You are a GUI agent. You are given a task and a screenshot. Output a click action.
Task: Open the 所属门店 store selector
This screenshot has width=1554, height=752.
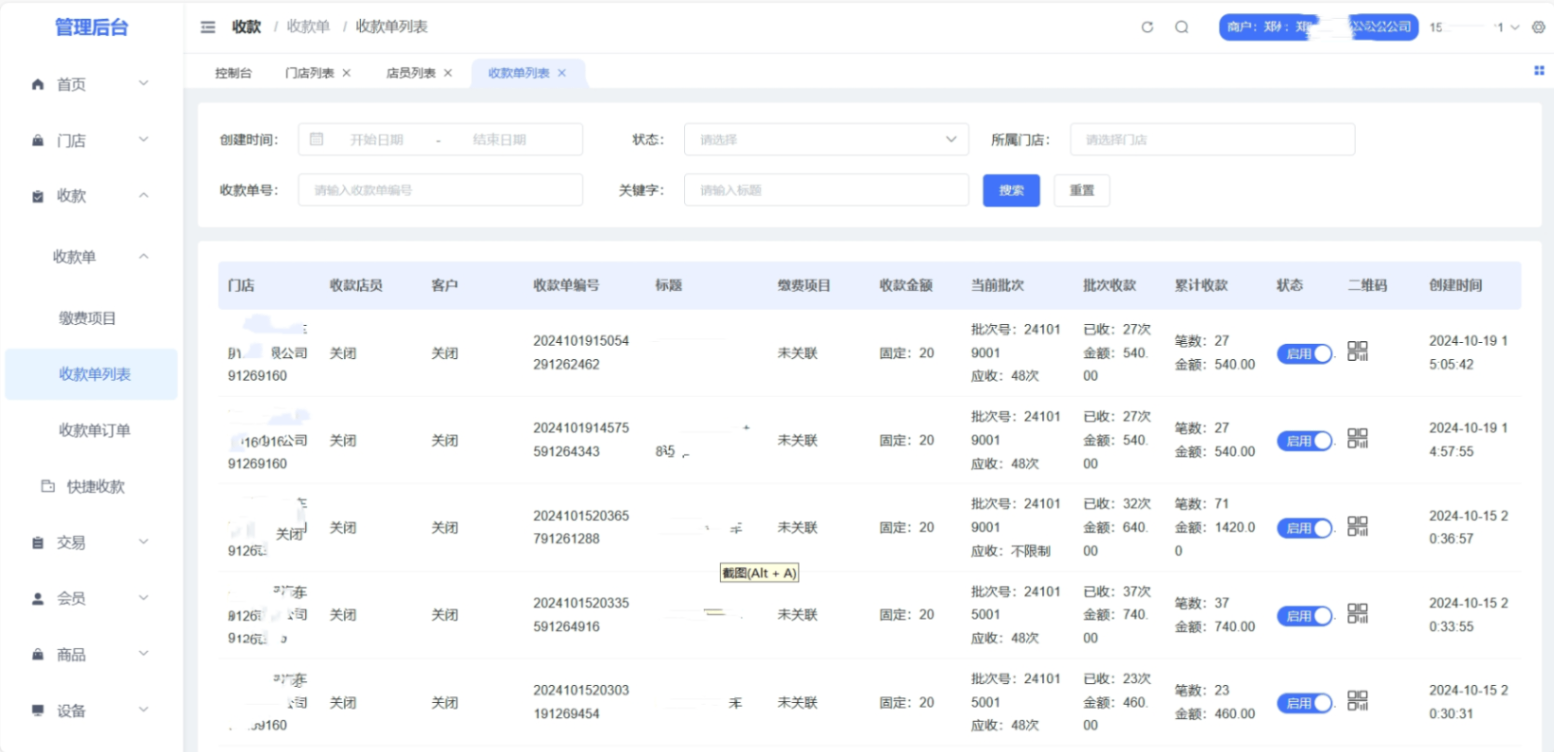pyautogui.click(x=1212, y=140)
